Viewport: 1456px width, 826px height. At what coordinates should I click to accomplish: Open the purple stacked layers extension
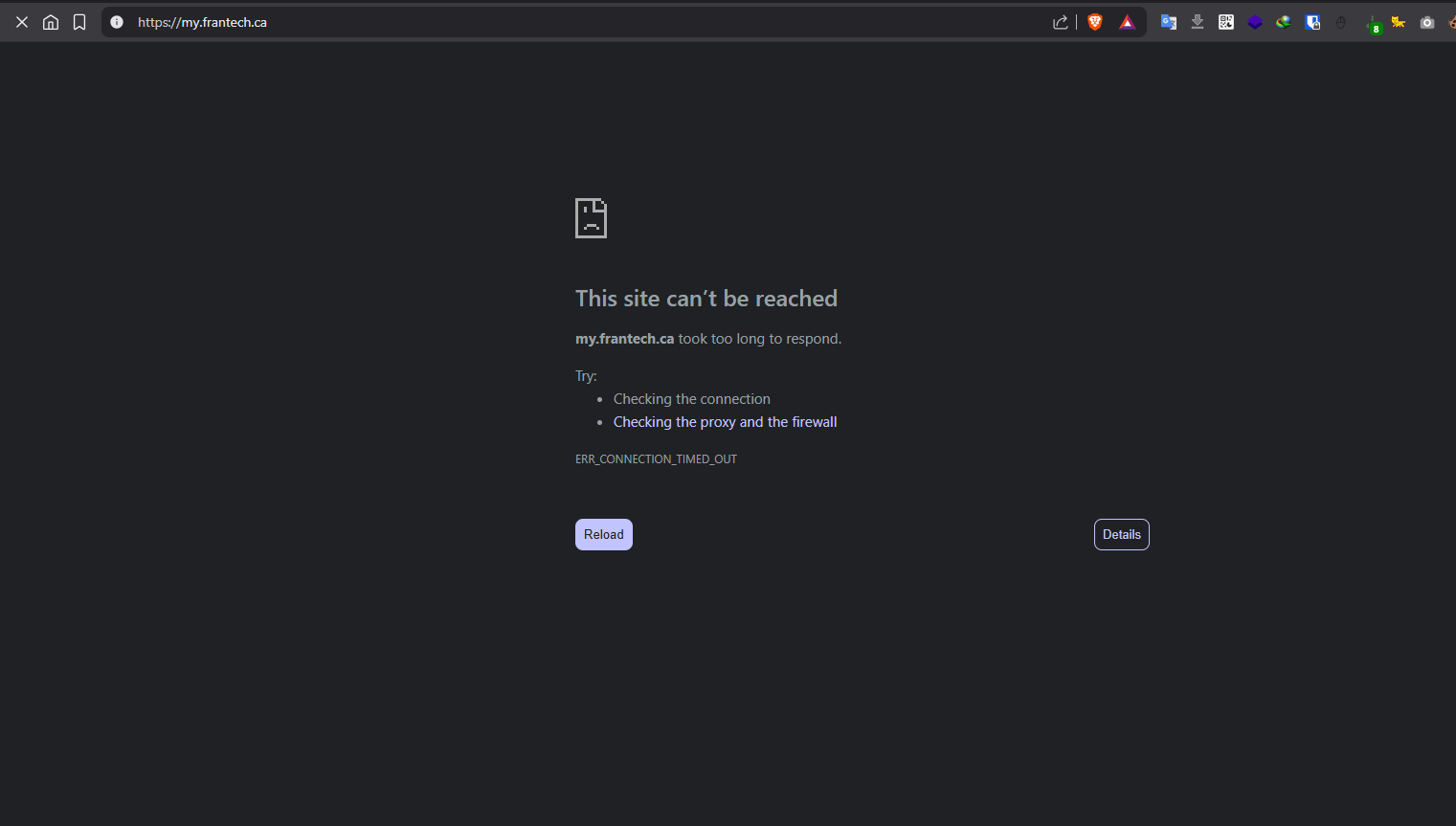(1255, 22)
